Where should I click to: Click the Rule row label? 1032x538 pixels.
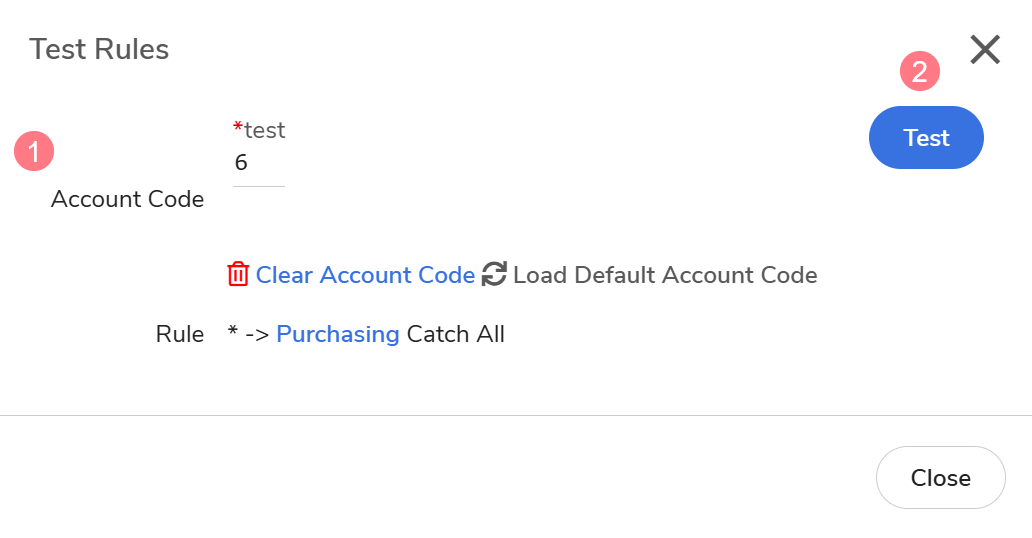(x=180, y=334)
